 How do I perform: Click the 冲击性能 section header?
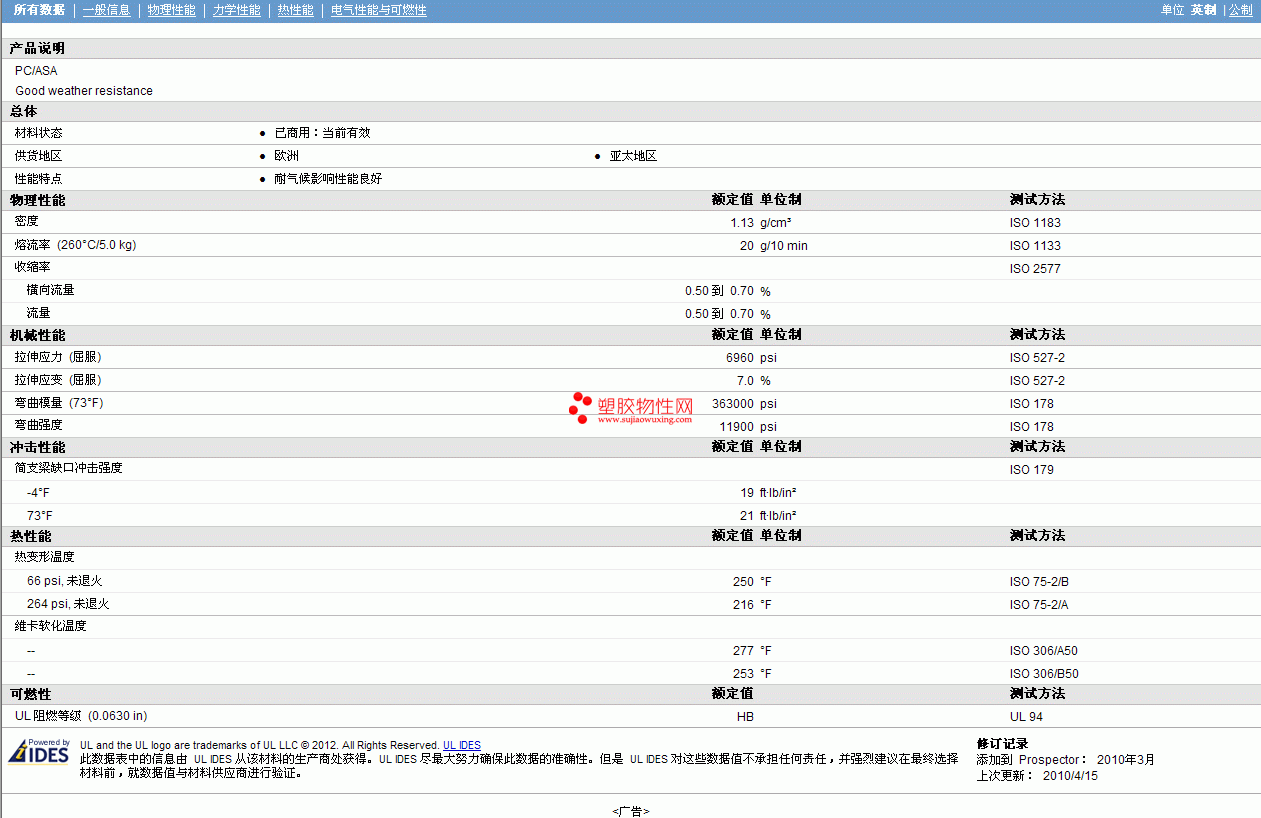(37, 447)
